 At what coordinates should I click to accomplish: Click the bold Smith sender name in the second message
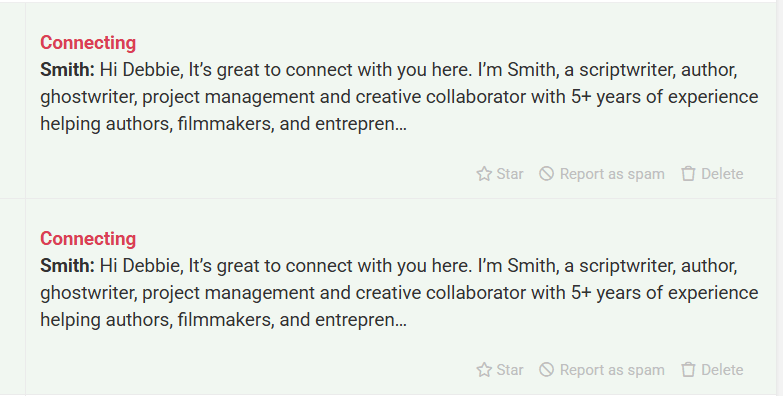(x=67, y=265)
